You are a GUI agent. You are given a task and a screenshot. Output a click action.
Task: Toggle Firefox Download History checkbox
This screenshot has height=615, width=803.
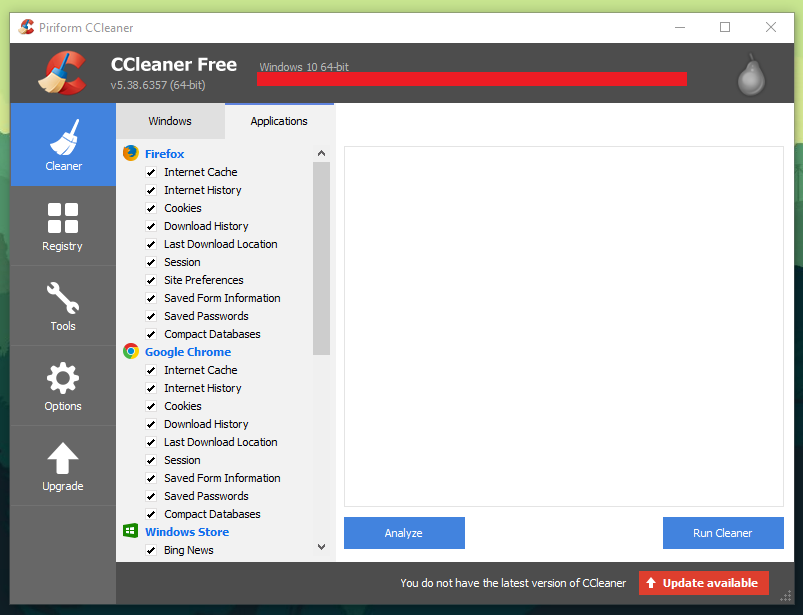(151, 226)
